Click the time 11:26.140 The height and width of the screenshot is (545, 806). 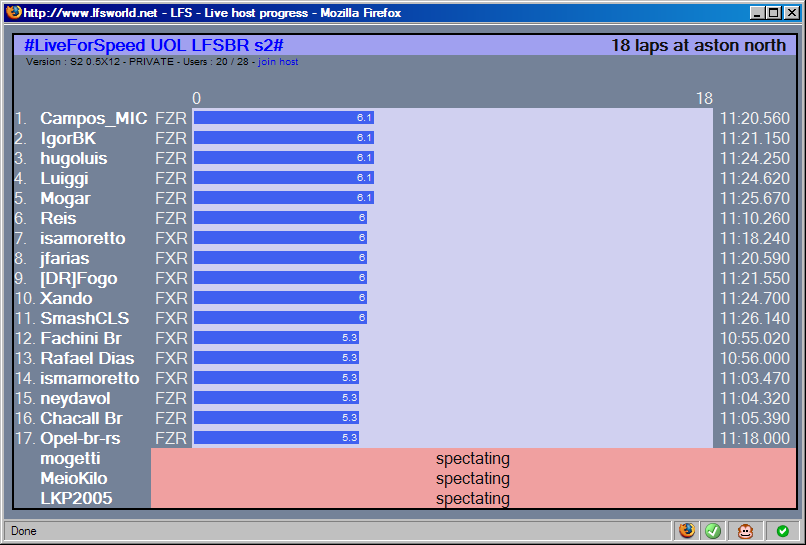[754, 318]
